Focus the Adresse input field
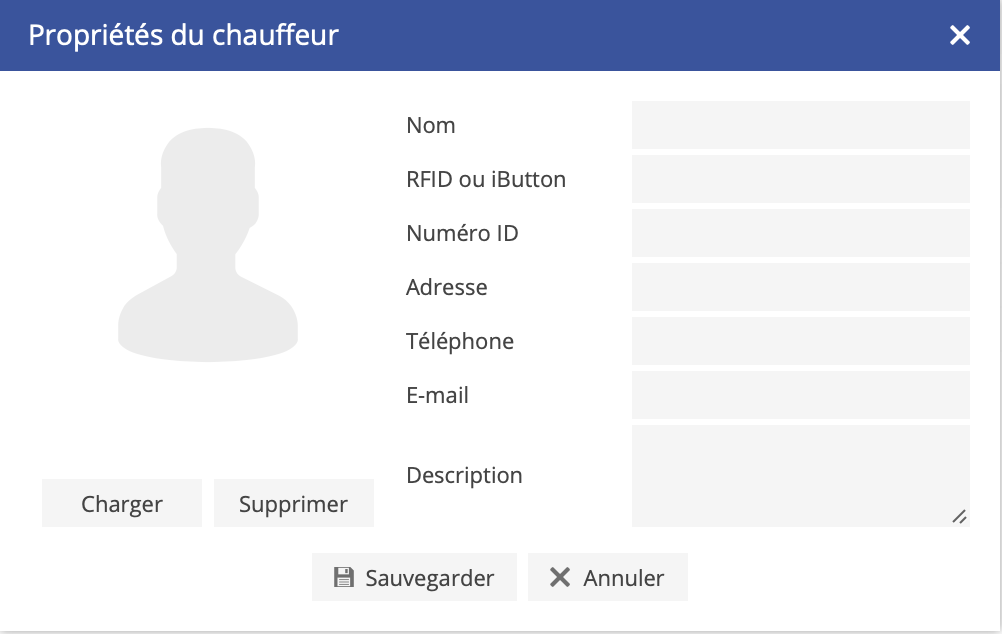 (x=800, y=287)
